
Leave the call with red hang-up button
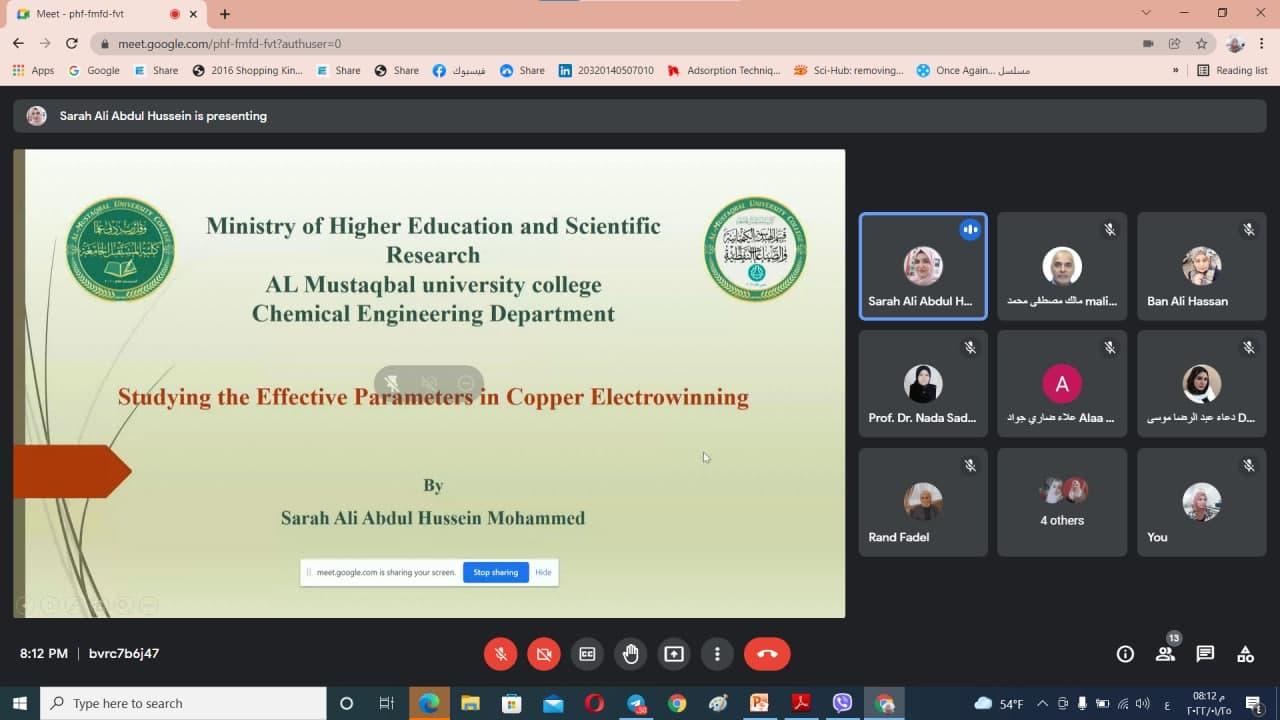coord(767,654)
